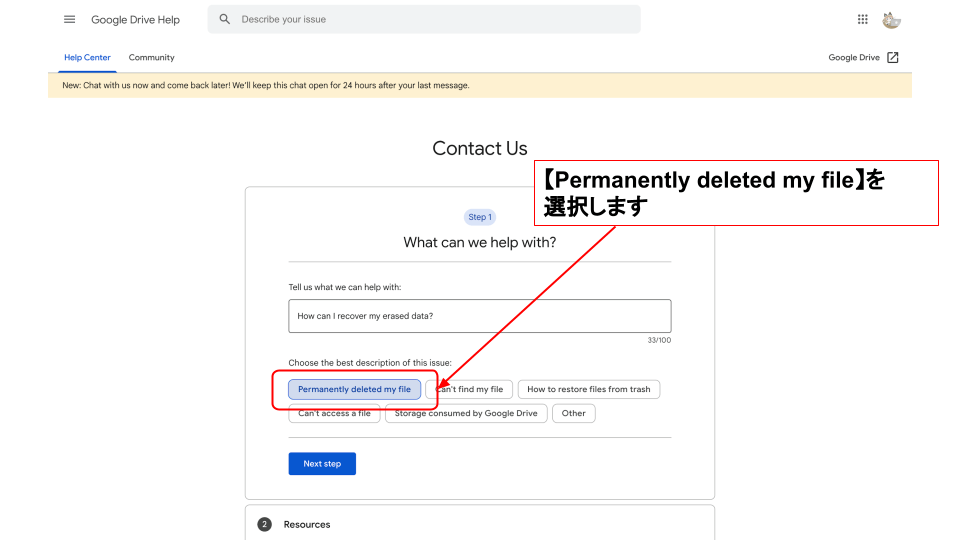Image resolution: width=960 pixels, height=540 pixels.
Task: Click the Next step button
Action: pos(322,464)
